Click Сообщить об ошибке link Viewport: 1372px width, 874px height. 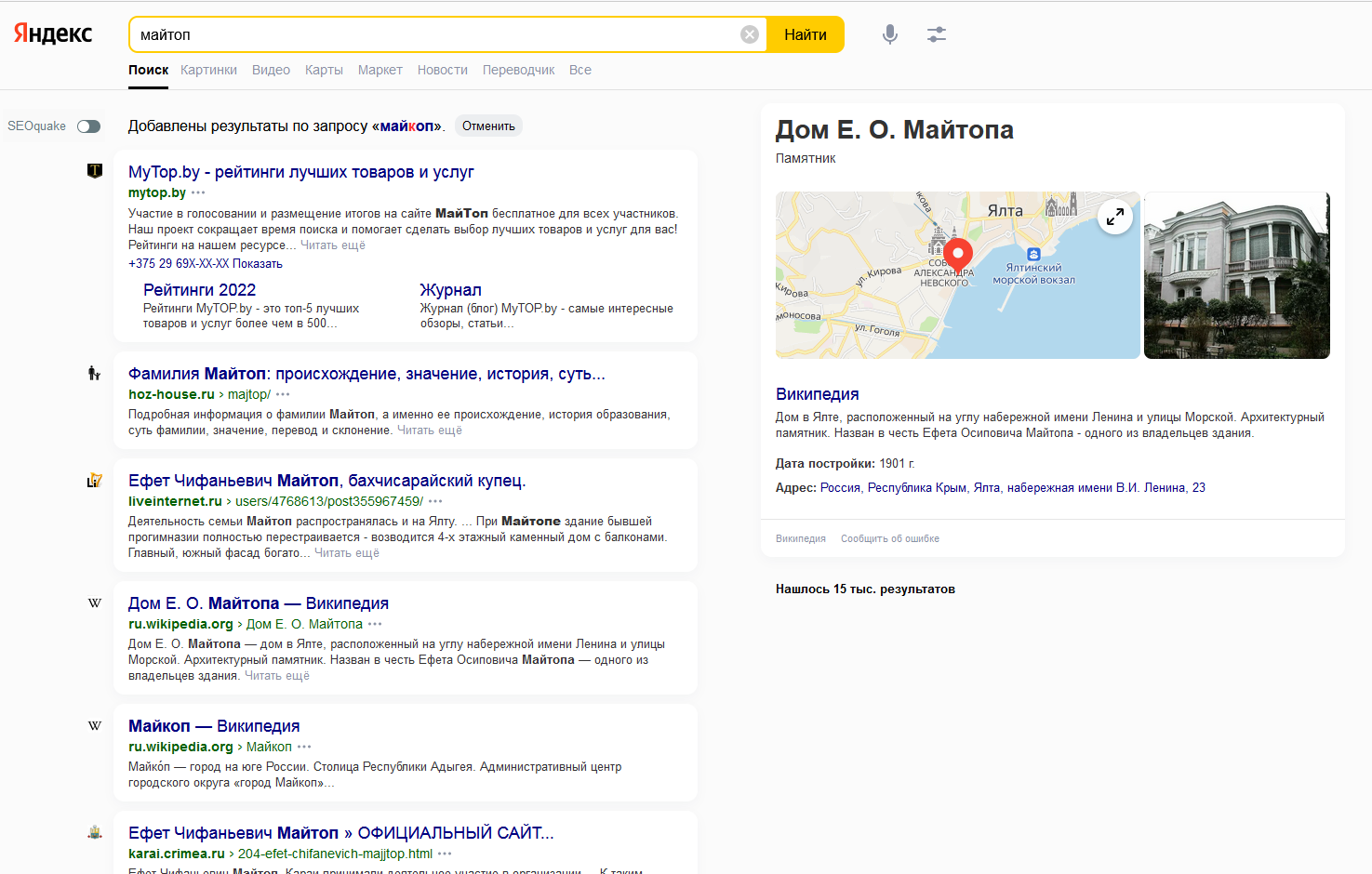point(890,538)
